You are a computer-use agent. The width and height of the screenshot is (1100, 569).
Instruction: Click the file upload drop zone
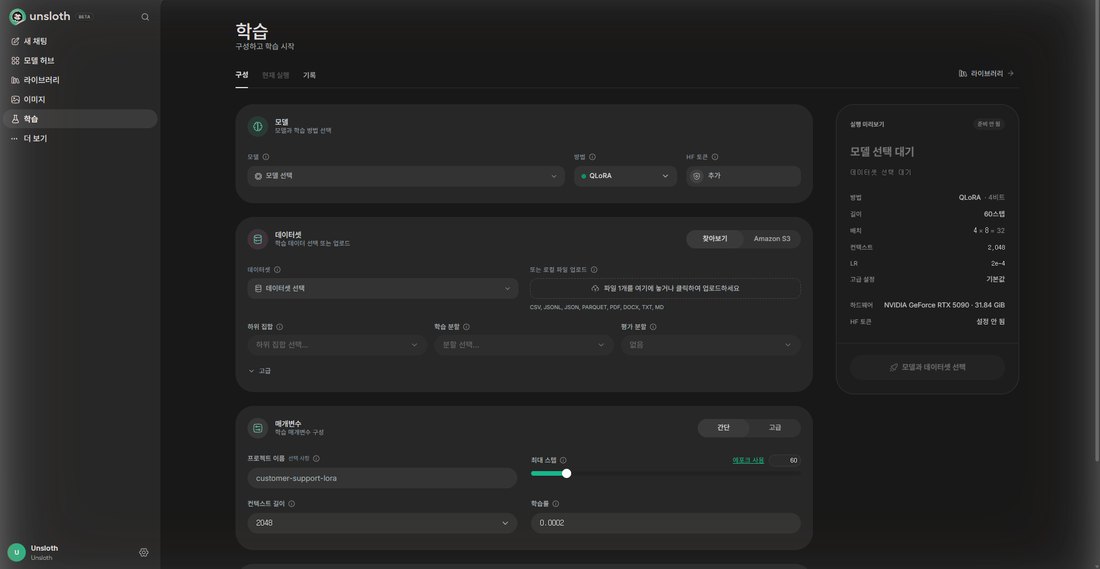coord(665,288)
